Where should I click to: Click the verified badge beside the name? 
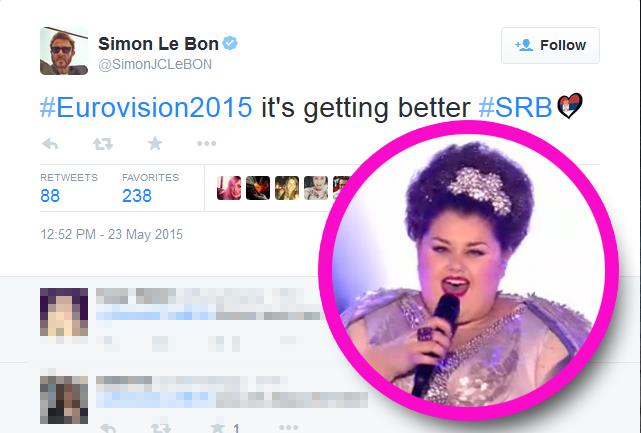pyautogui.click(x=230, y=43)
